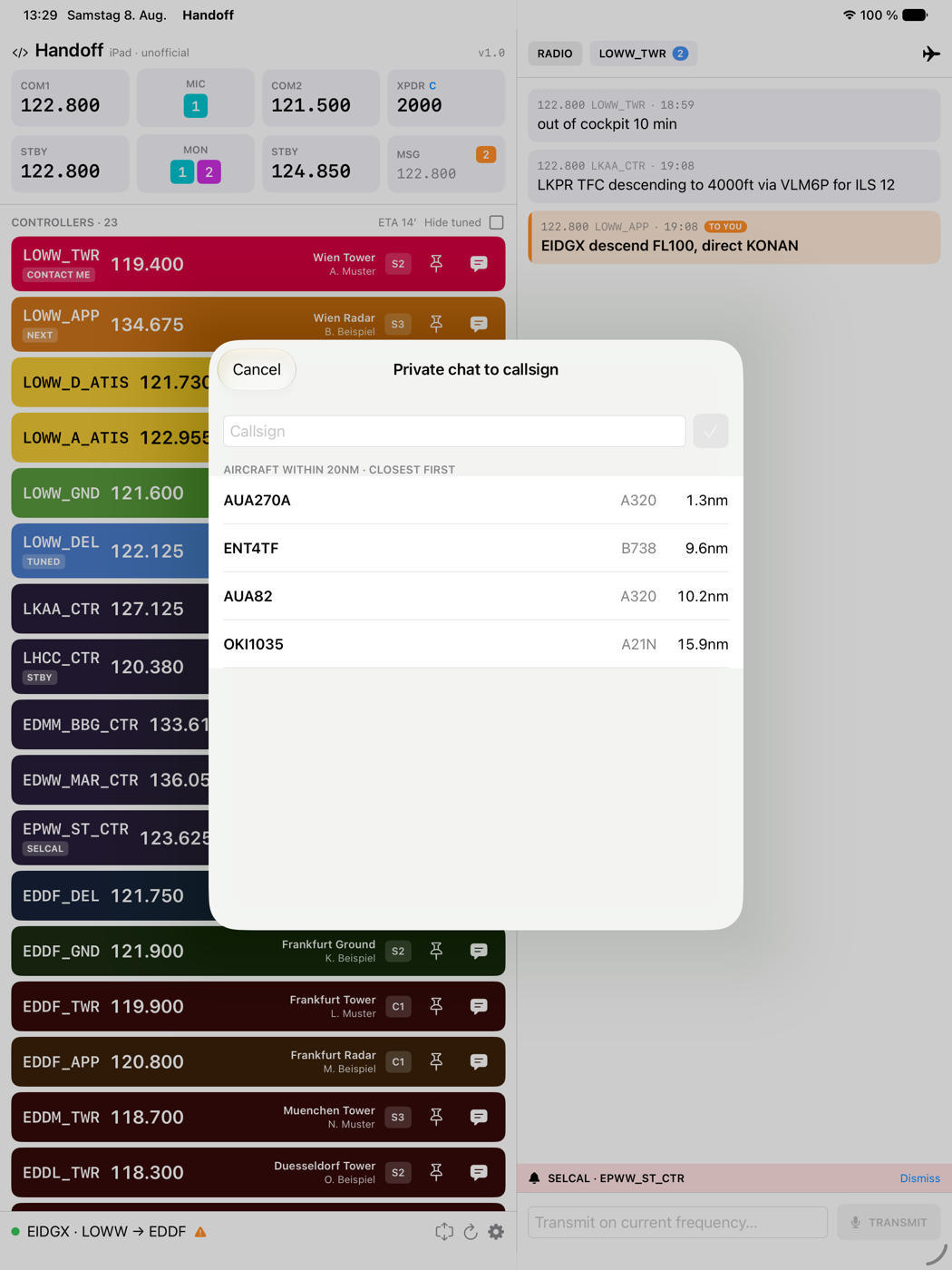Confirm callsign with the checkmark button
The image size is (952, 1270).
tap(711, 431)
